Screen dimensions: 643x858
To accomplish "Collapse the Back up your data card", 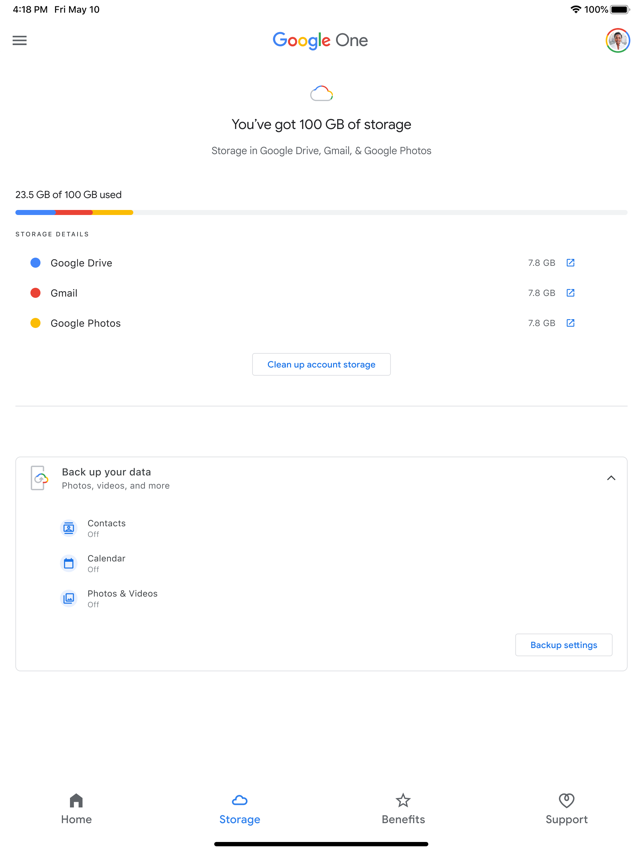I will pyautogui.click(x=611, y=478).
